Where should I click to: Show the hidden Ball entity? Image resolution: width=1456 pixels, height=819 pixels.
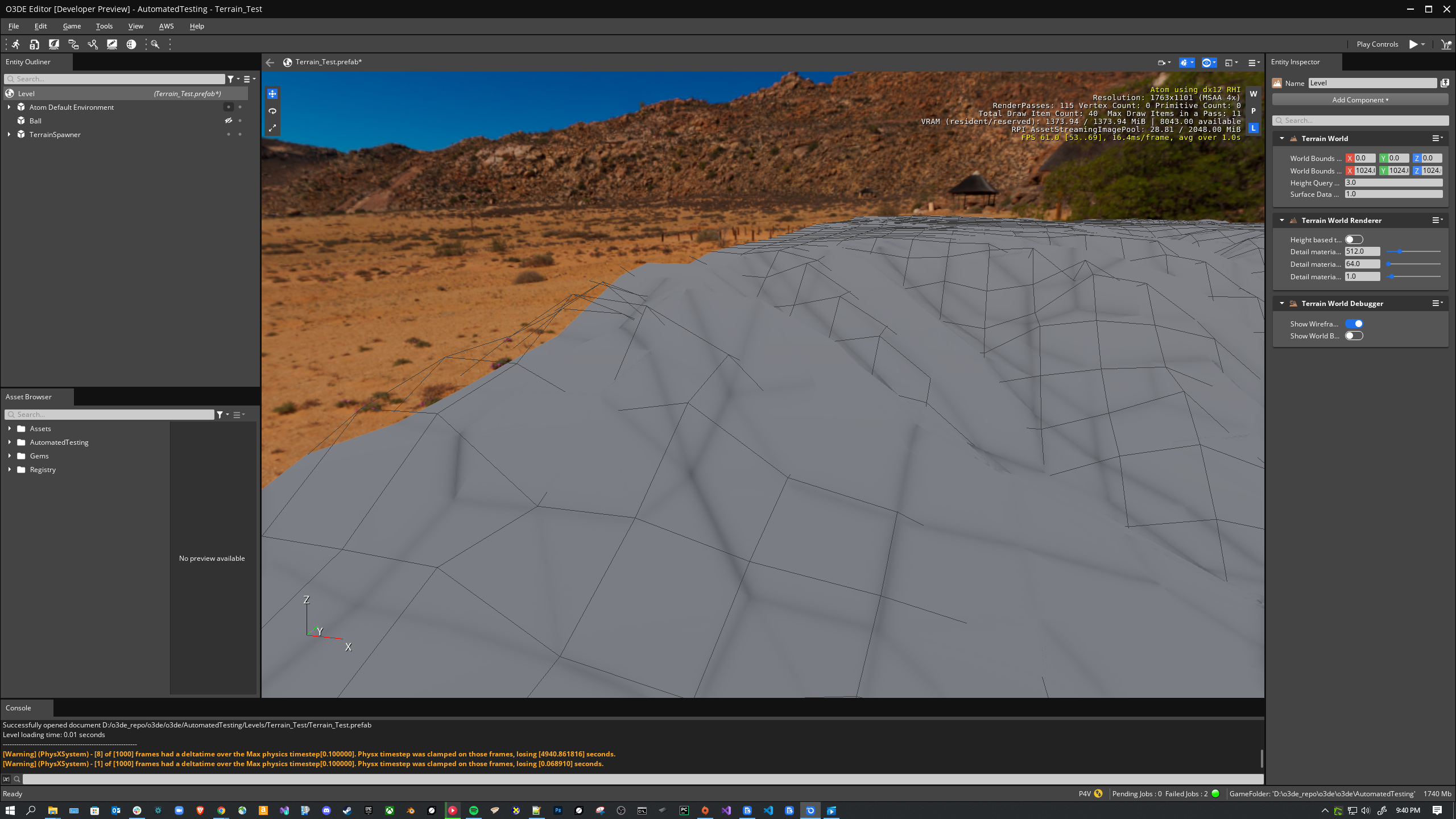229,121
